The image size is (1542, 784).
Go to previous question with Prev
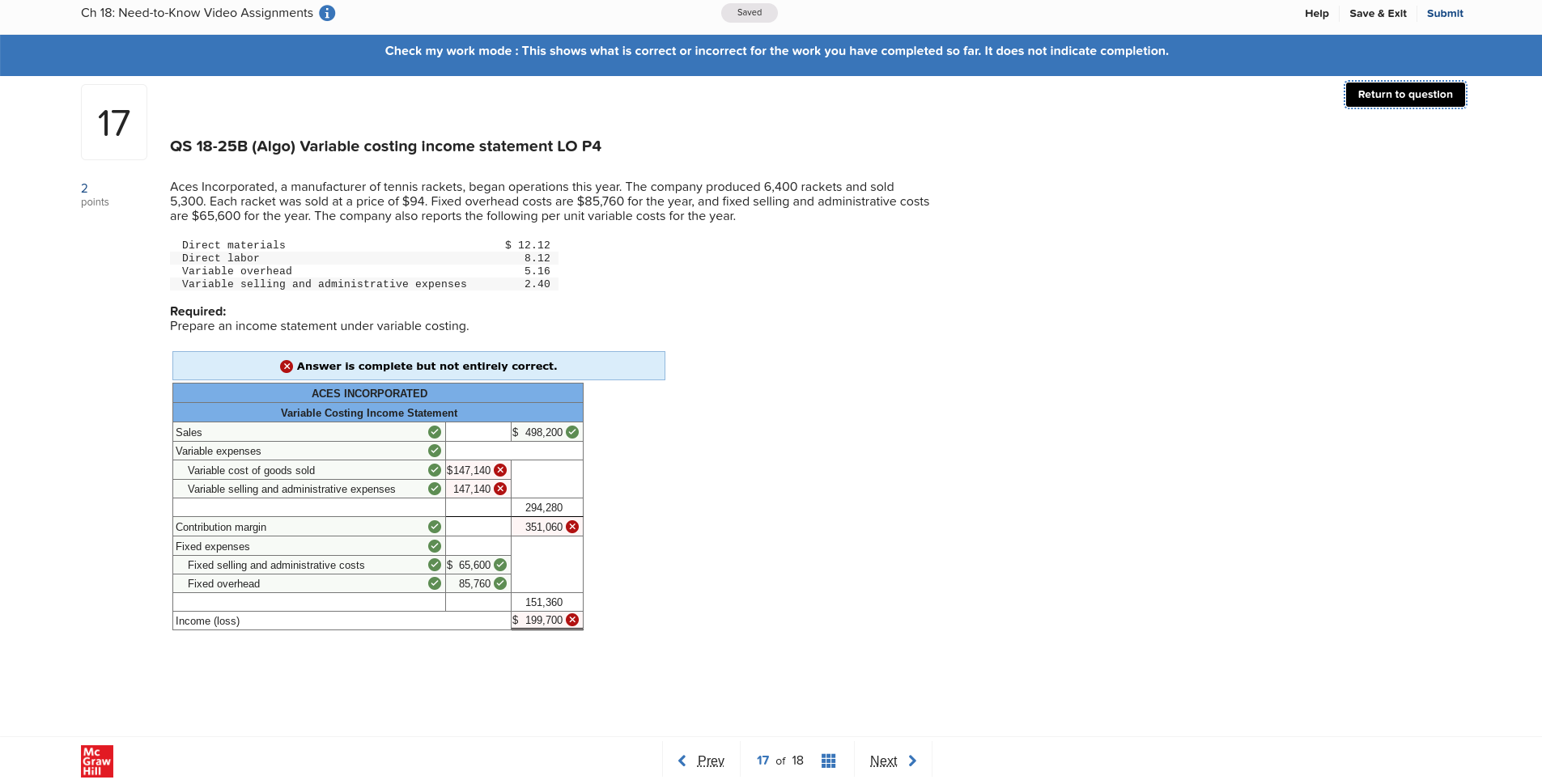click(711, 761)
